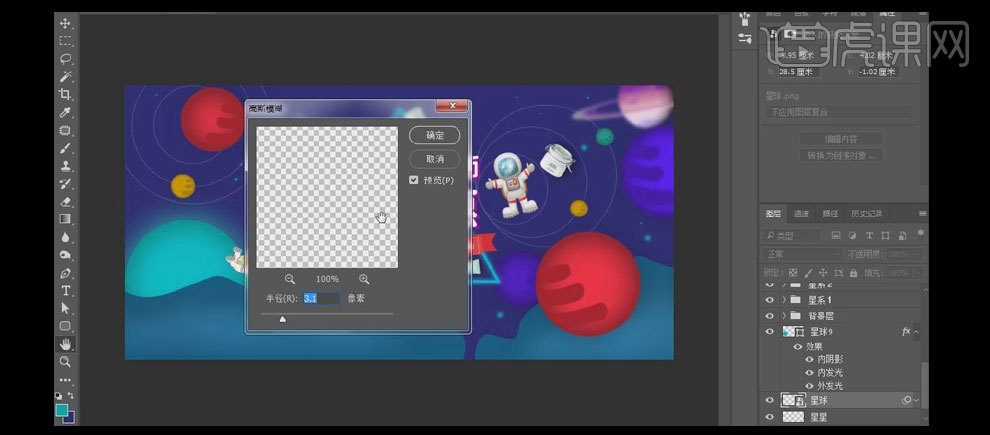The height and width of the screenshot is (435, 990).
Task: Select the Brush tool
Action: tap(65, 148)
